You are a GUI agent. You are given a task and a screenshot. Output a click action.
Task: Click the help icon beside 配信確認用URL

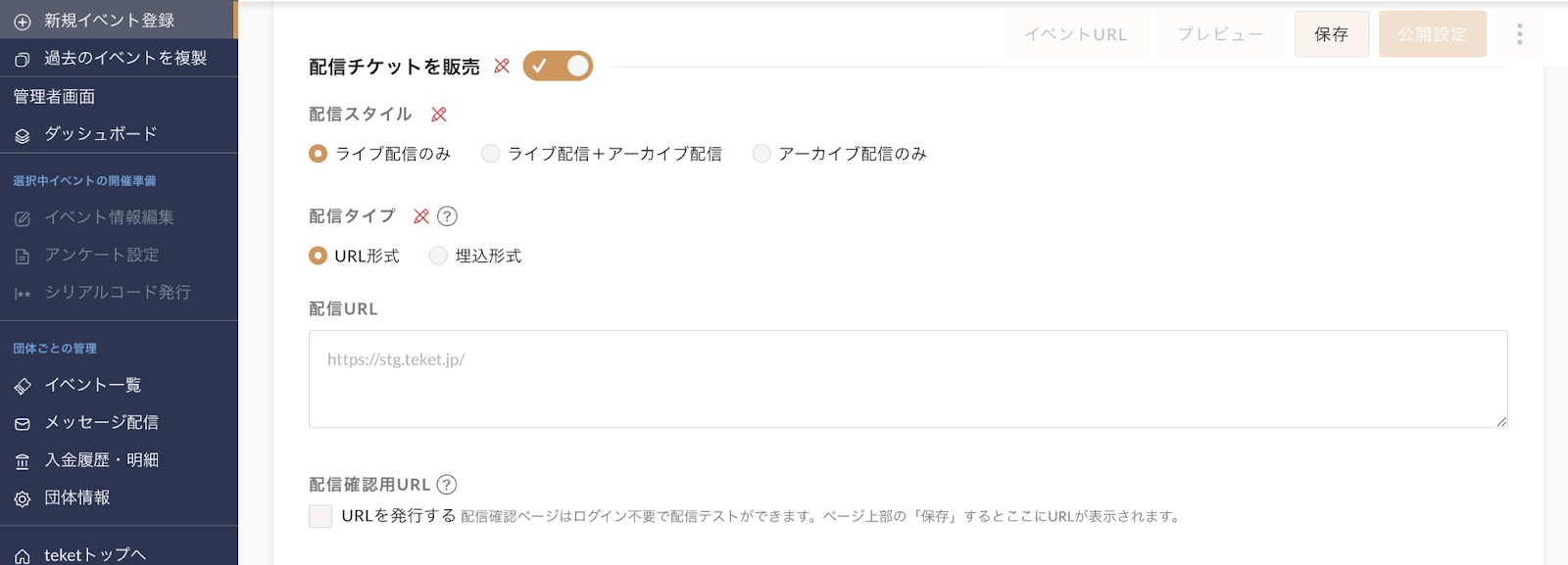click(447, 485)
